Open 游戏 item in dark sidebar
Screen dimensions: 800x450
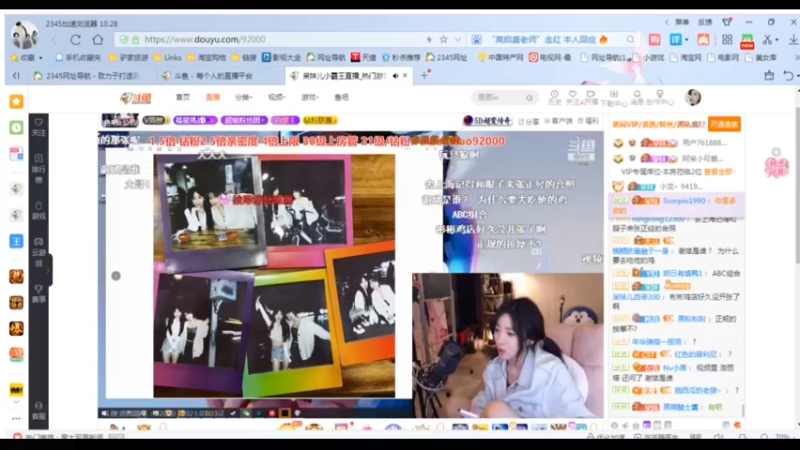(39, 210)
